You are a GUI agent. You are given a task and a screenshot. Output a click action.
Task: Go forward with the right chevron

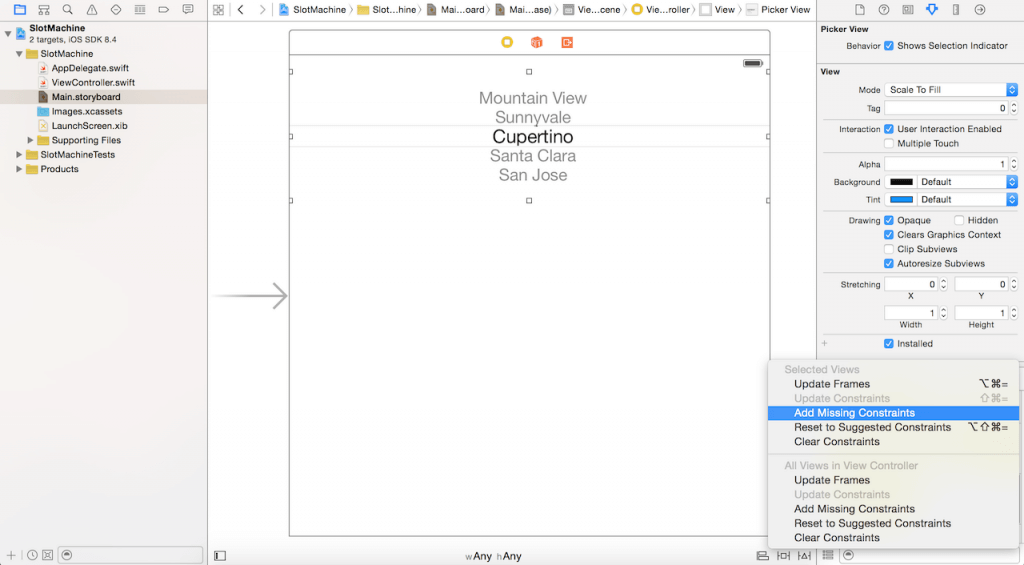pos(263,10)
